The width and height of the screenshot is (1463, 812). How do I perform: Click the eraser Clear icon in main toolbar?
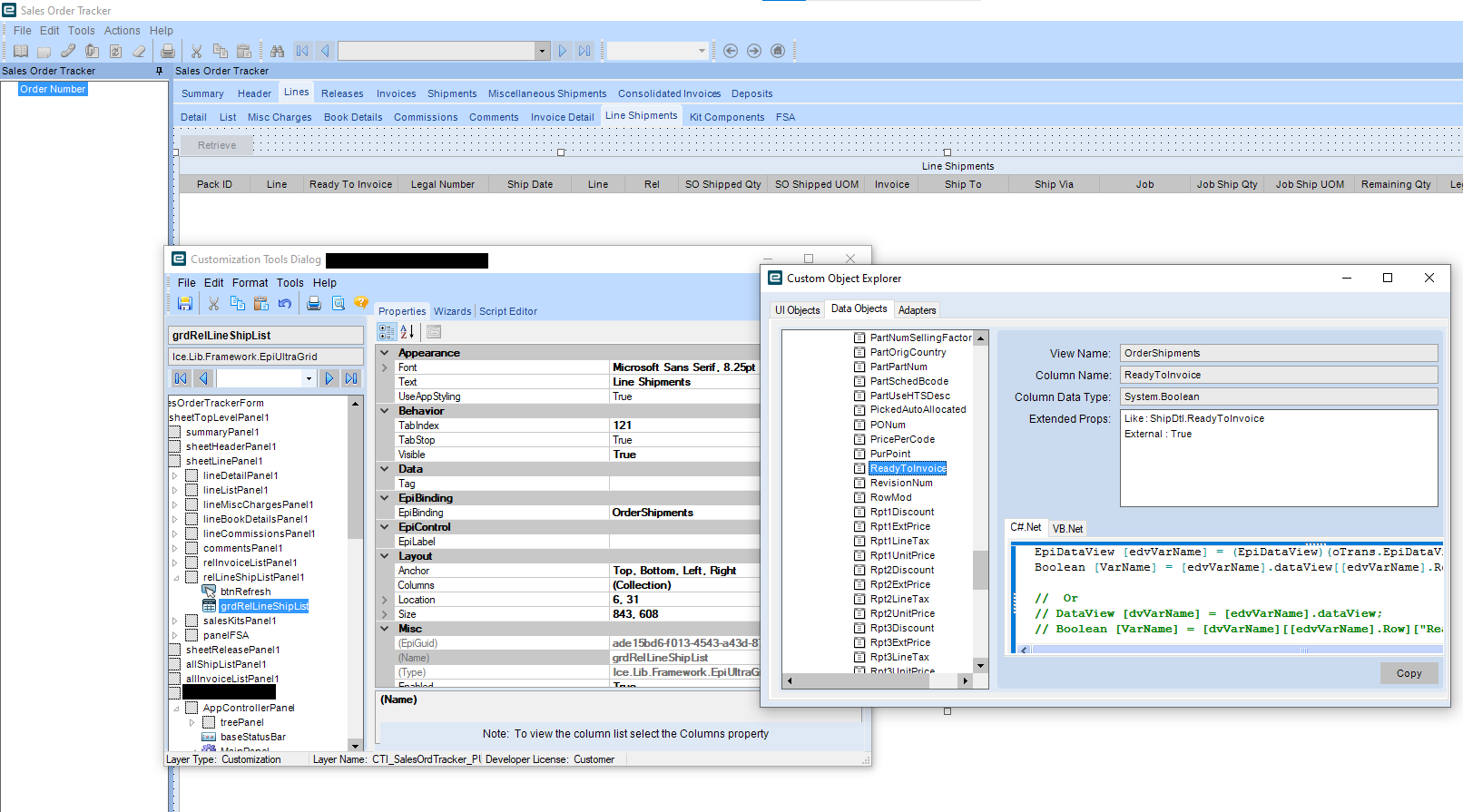(x=139, y=52)
